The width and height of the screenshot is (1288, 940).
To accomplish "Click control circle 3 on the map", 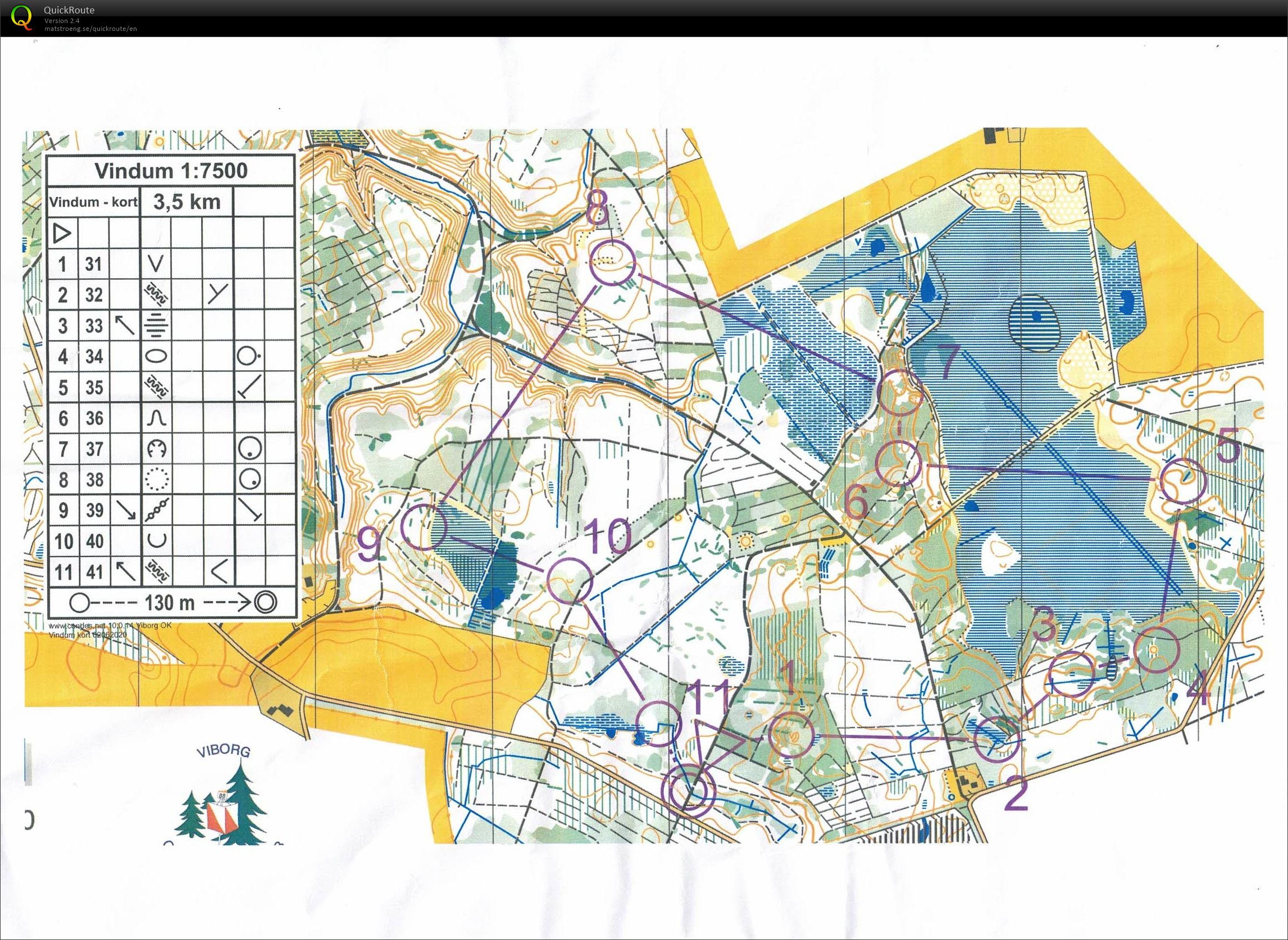I will point(1071,674).
